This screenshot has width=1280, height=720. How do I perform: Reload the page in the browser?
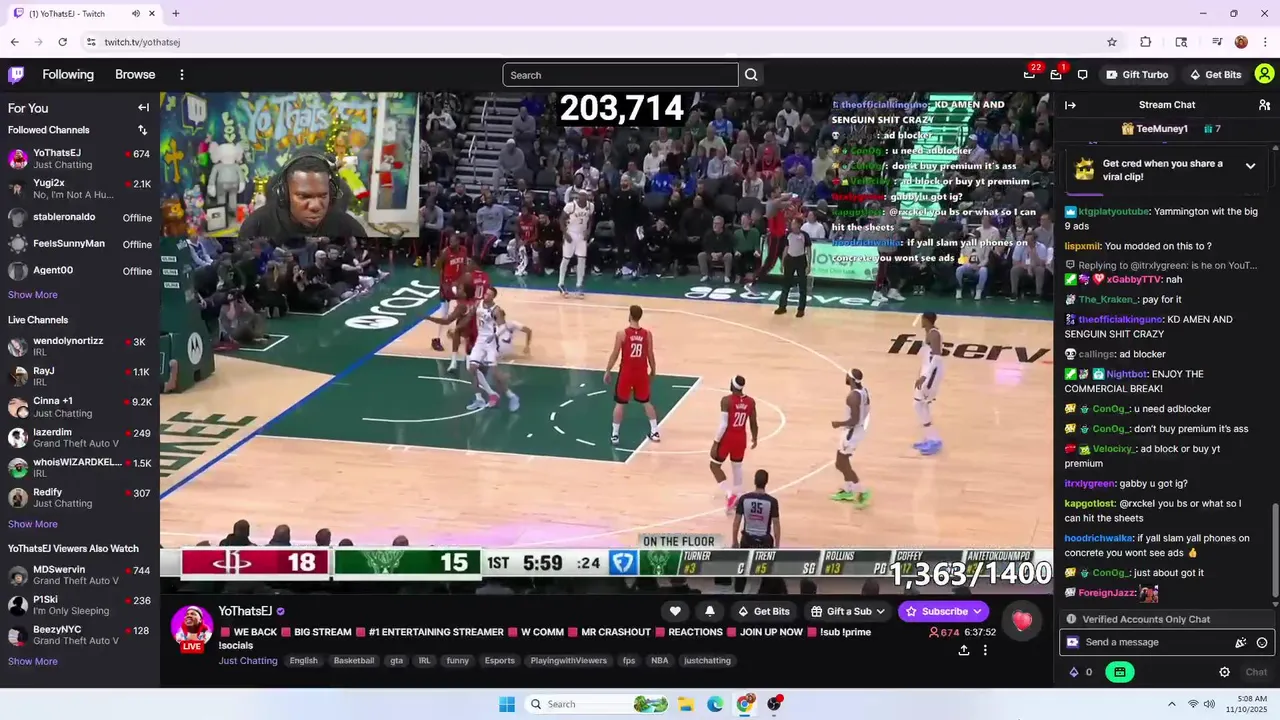tap(62, 42)
